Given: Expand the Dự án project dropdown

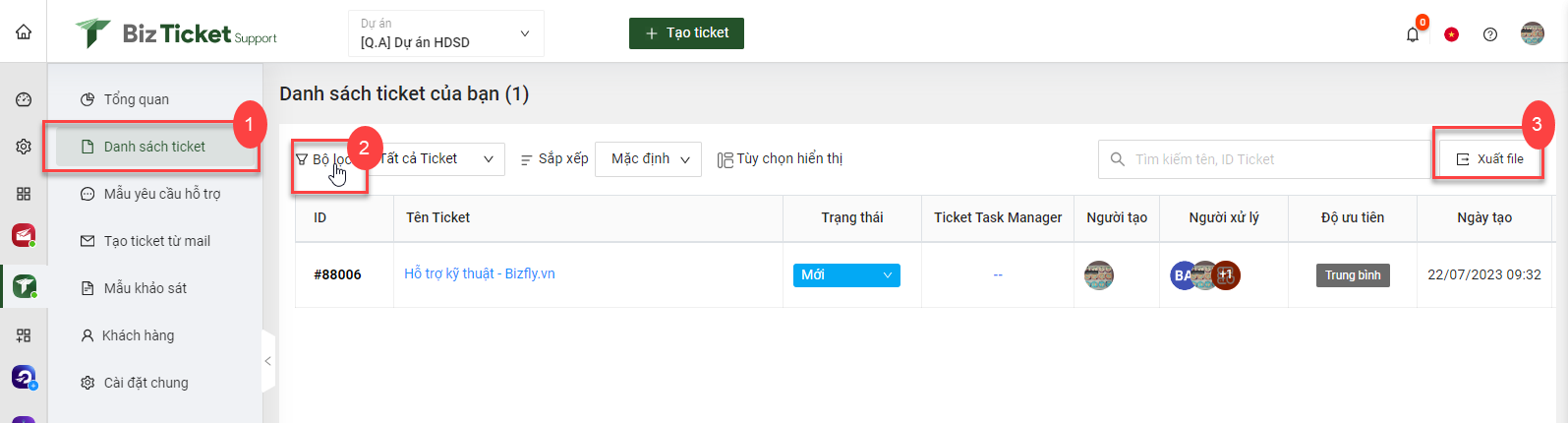Looking at the screenshot, I should (446, 33).
